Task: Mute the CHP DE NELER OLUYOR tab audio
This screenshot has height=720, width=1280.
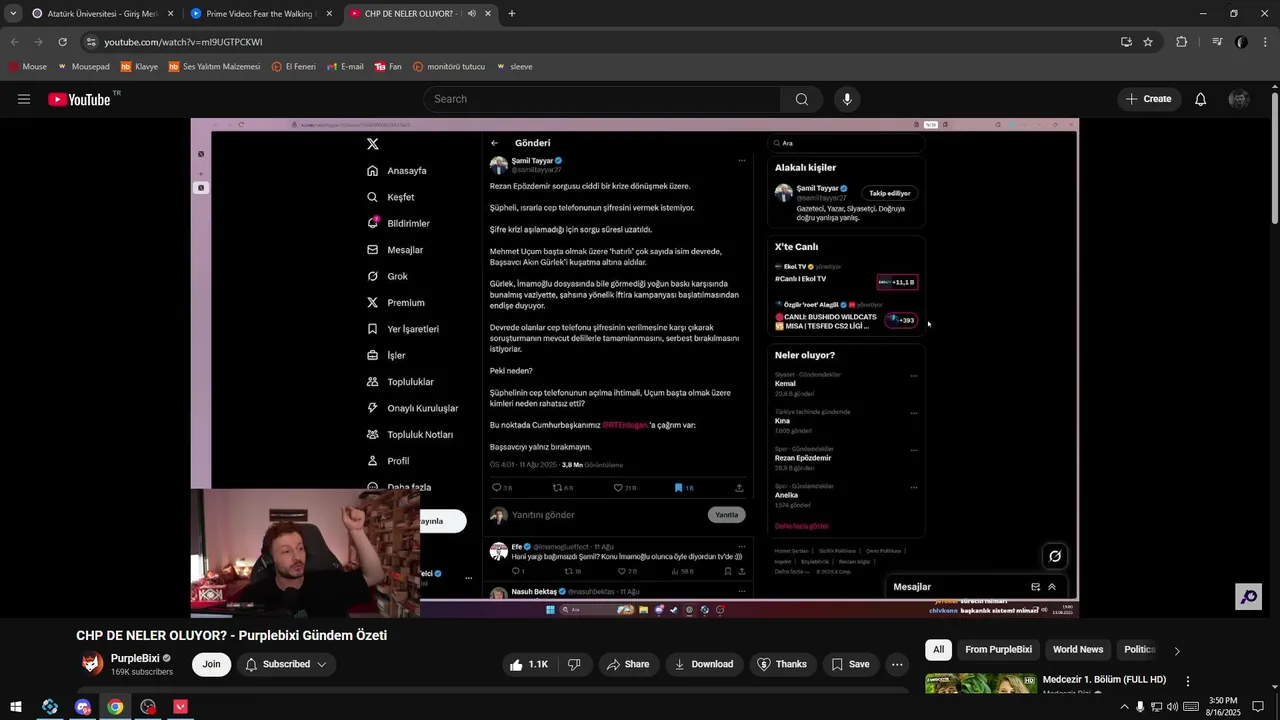Action: pyautogui.click(x=471, y=14)
